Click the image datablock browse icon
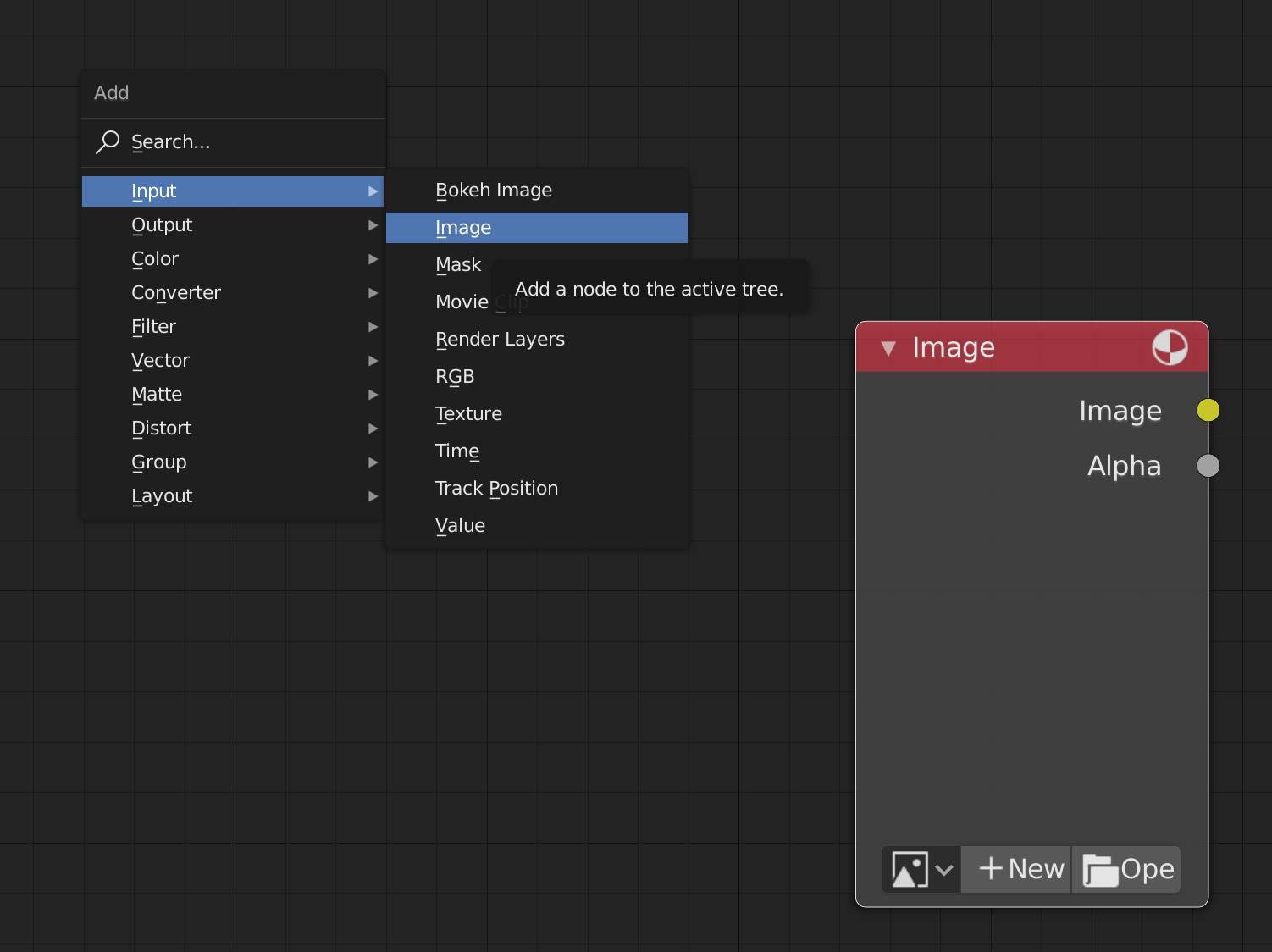Viewport: 1272px width, 952px height. click(x=910, y=869)
